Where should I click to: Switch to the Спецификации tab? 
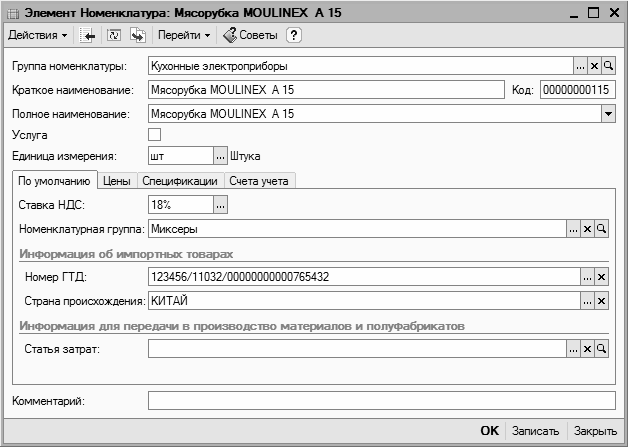[x=180, y=181]
